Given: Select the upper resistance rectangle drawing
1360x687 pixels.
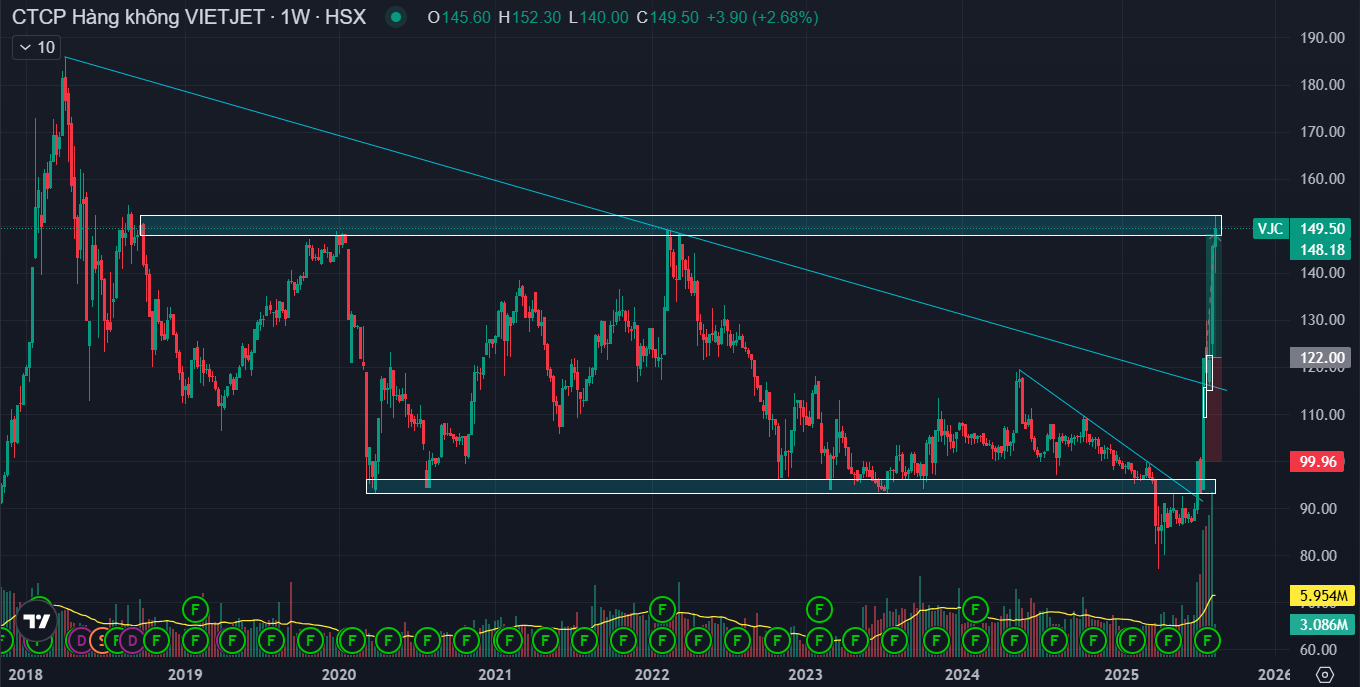Looking at the screenshot, I should coord(680,226).
